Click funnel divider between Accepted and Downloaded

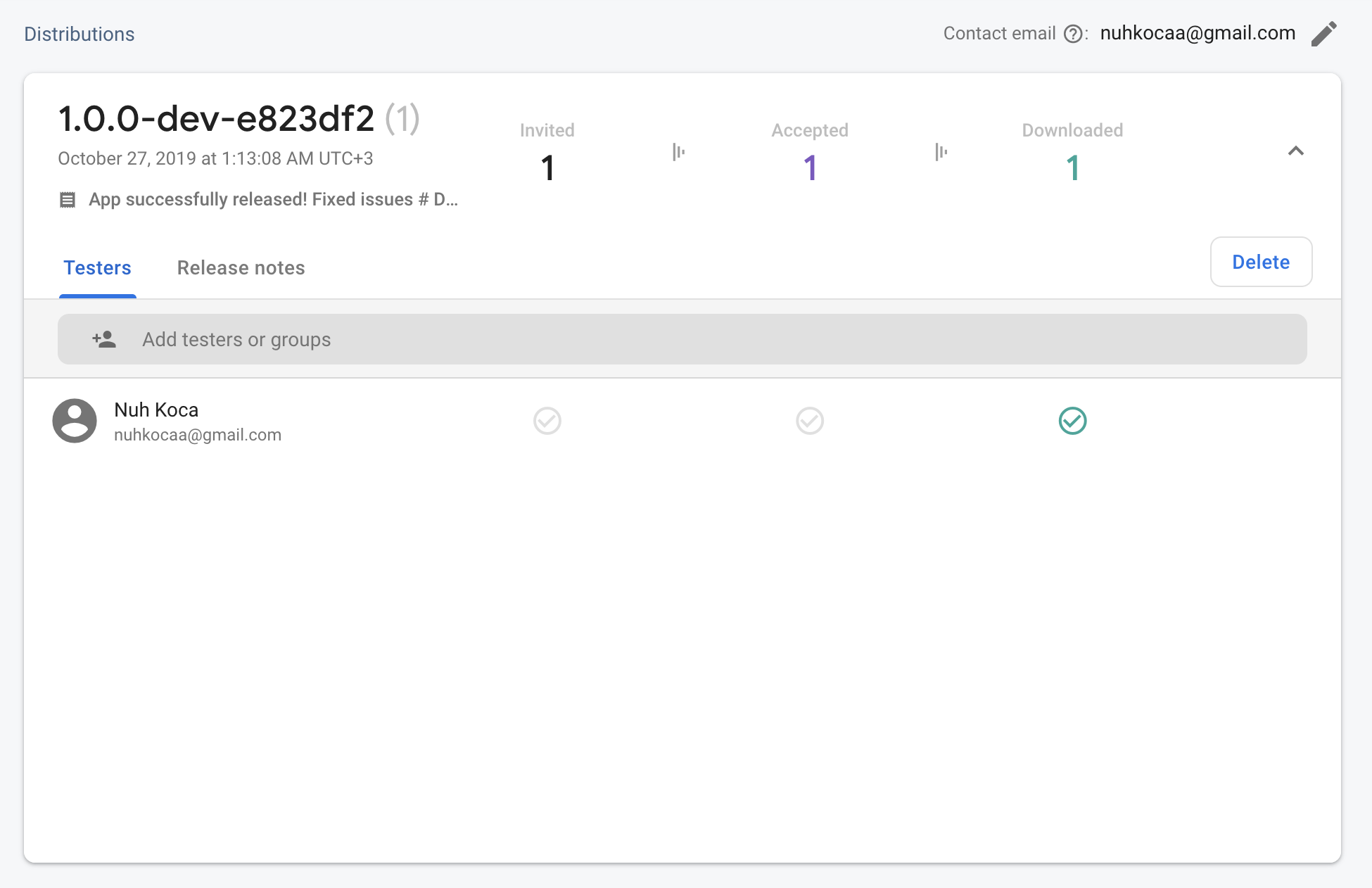941,151
